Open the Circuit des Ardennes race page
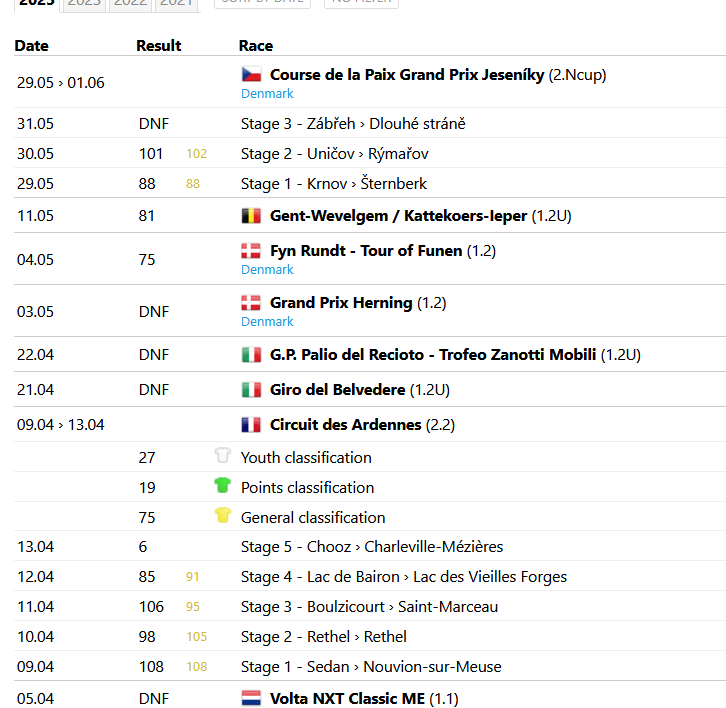The width and height of the screenshot is (726, 708). pos(345,424)
